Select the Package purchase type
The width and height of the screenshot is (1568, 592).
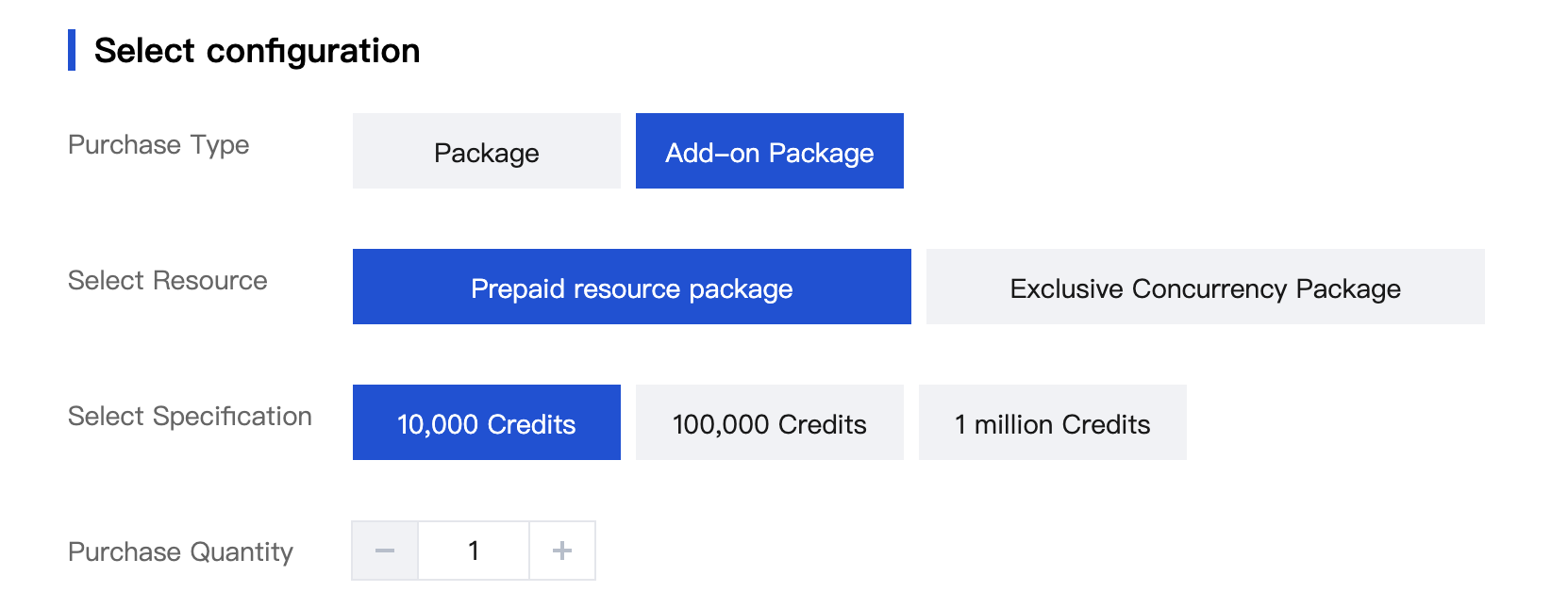(x=487, y=152)
